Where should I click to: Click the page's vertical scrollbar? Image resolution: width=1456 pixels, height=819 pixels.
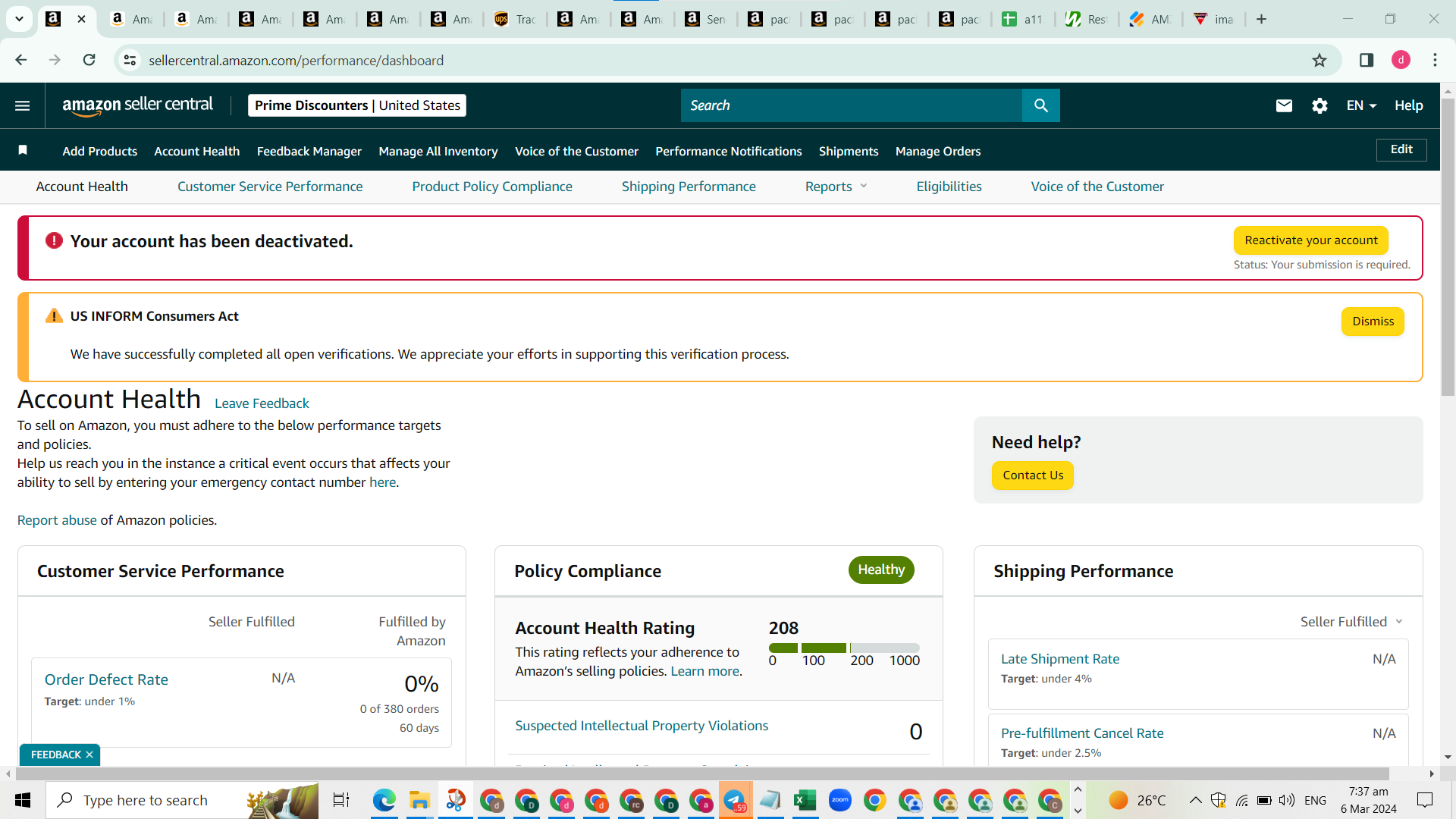(1448, 246)
